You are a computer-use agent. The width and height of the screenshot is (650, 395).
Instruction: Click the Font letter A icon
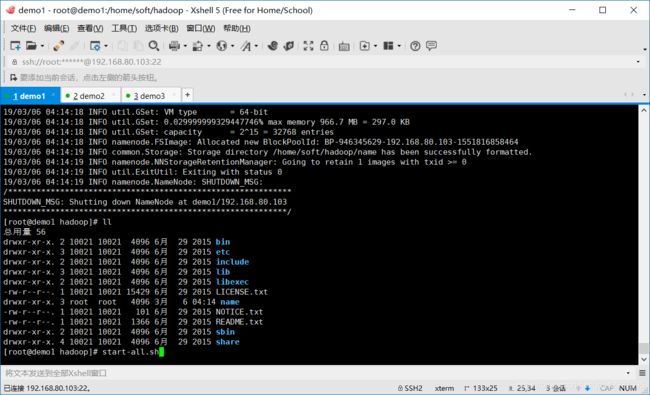coord(246,46)
